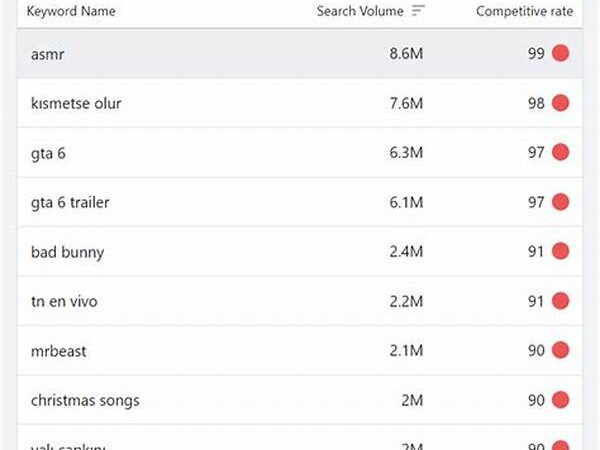Select the mrbeast keyword
This screenshot has height=450, width=600.
[58, 351]
